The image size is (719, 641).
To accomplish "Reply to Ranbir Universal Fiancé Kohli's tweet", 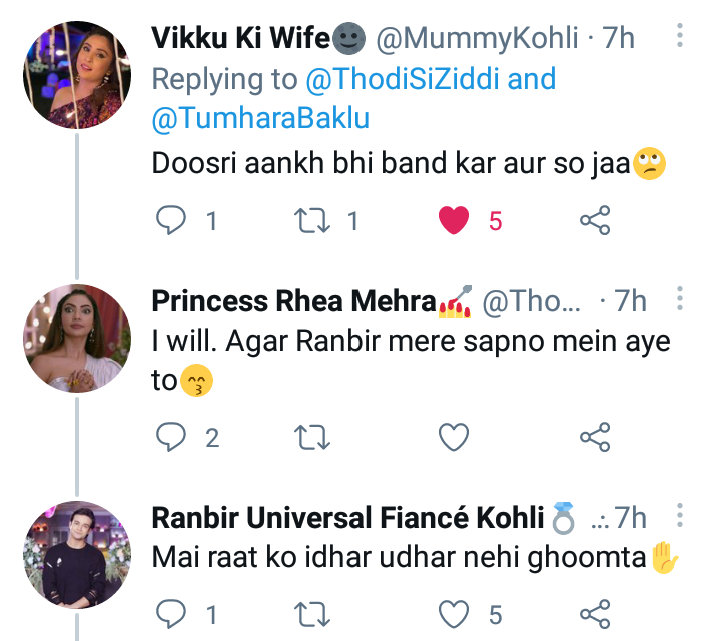I will (x=173, y=613).
